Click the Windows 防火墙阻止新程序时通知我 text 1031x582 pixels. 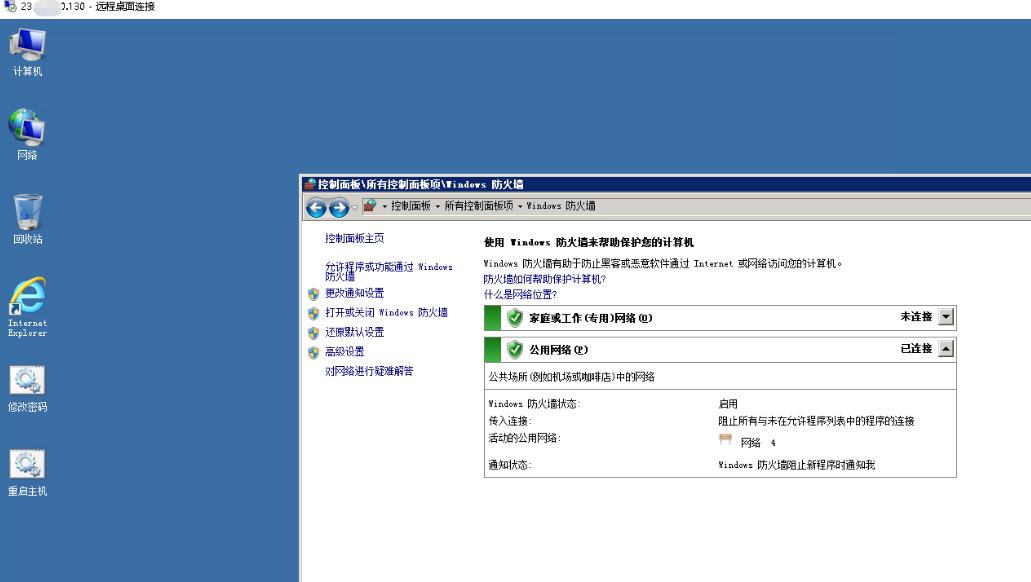[x=796, y=465]
